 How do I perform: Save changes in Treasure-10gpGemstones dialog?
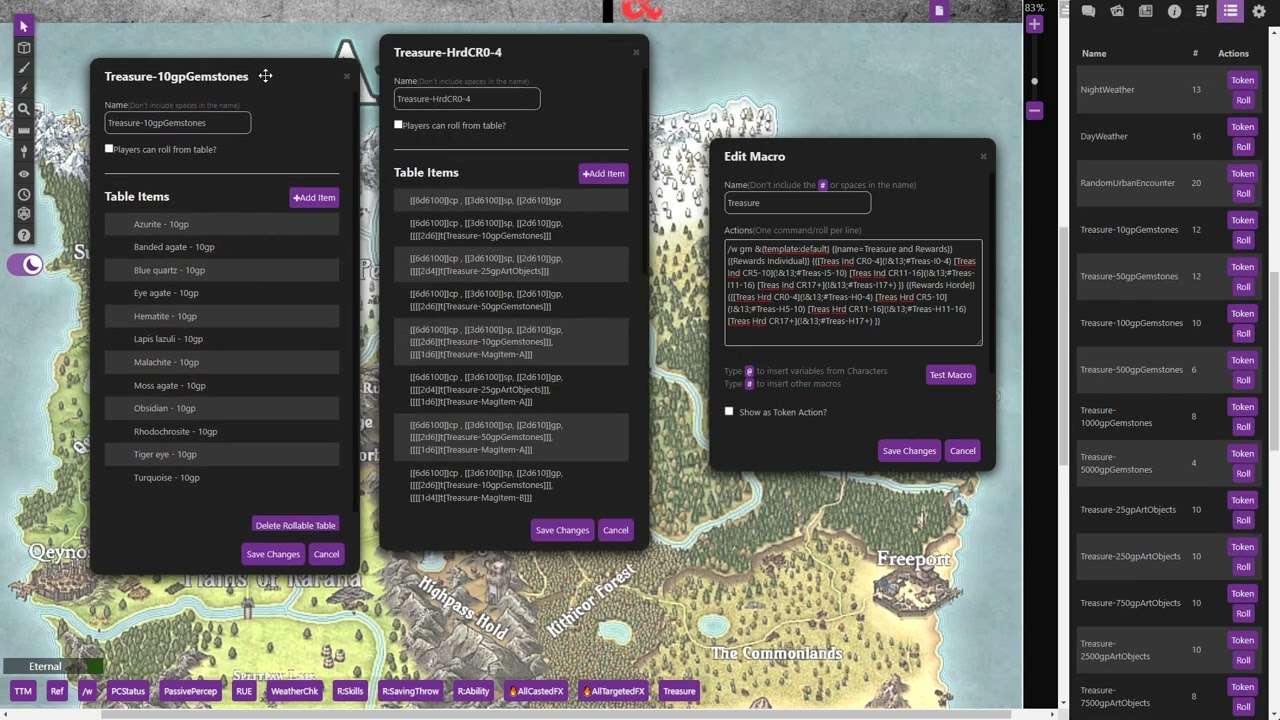(x=273, y=554)
